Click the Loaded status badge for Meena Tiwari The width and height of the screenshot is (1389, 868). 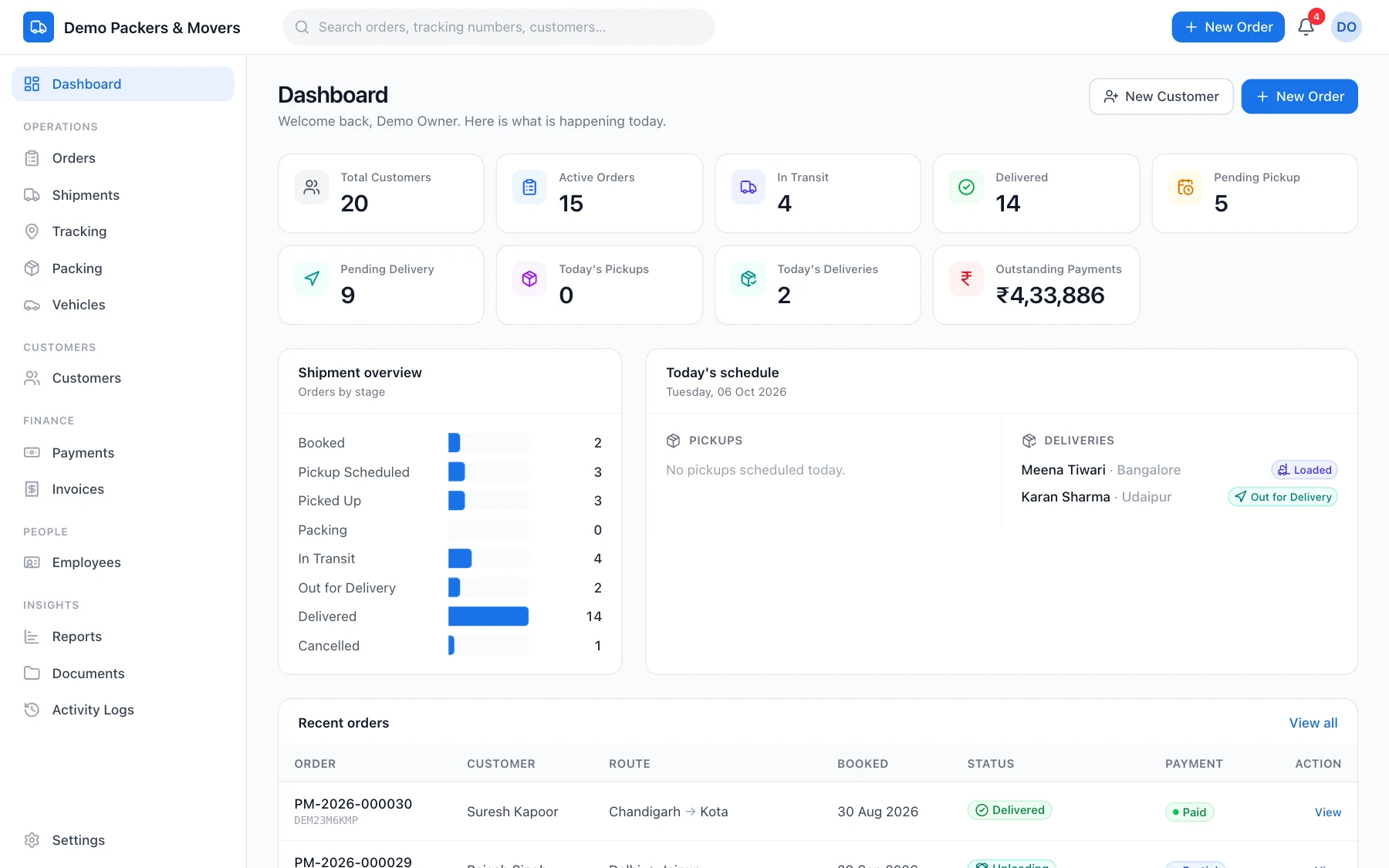(1304, 470)
